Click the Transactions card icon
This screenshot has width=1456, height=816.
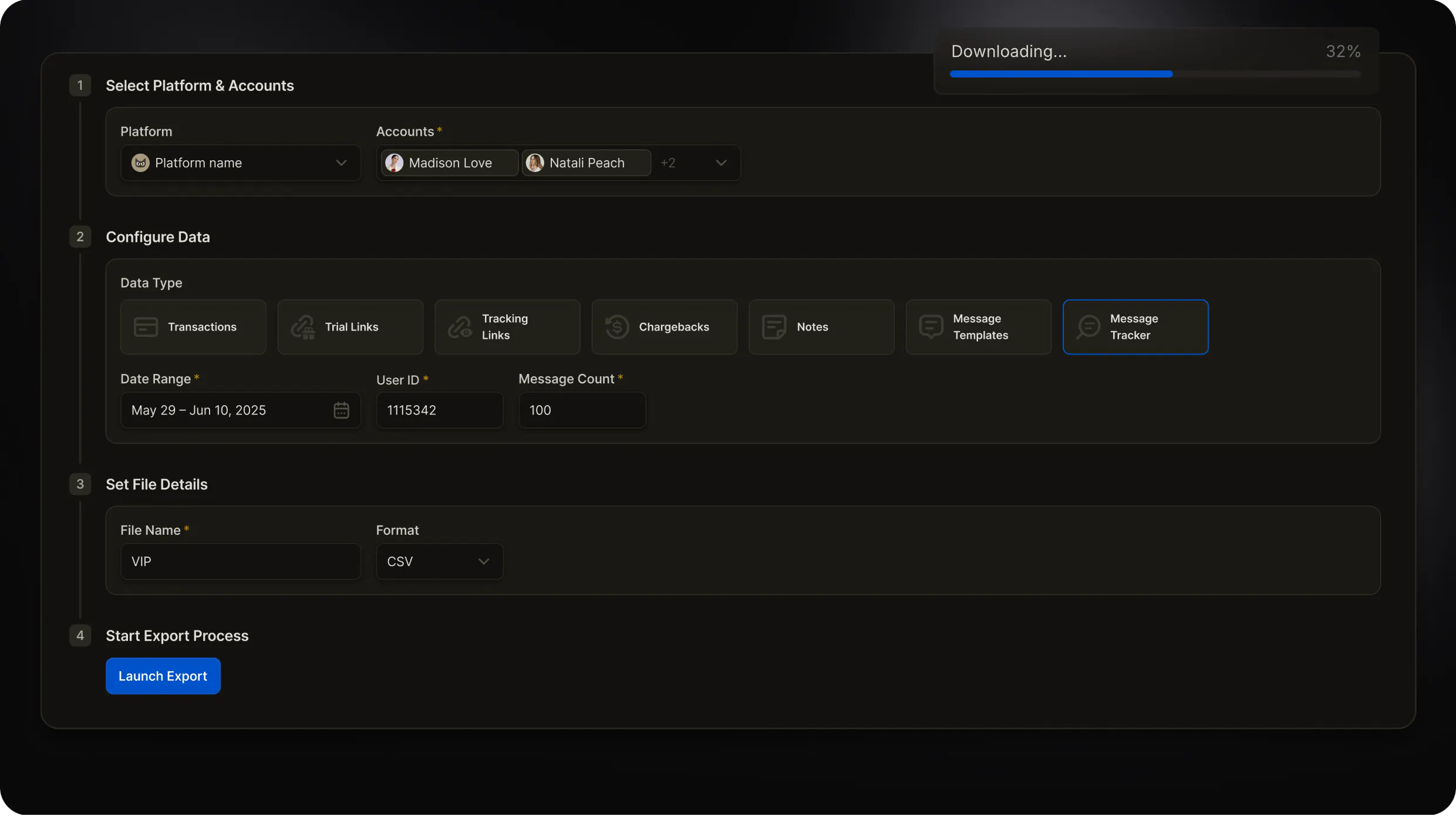tap(146, 327)
